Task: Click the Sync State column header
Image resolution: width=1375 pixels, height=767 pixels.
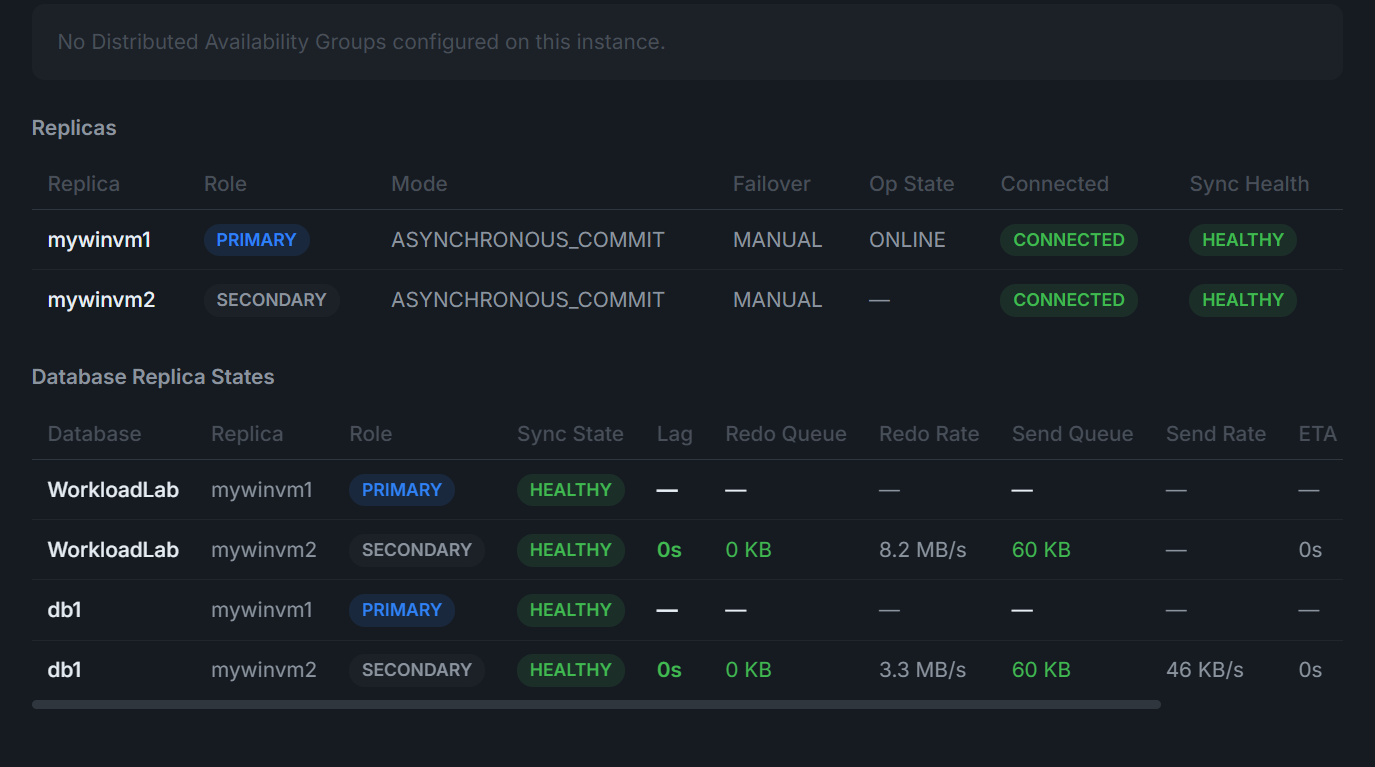Action: [x=570, y=434]
